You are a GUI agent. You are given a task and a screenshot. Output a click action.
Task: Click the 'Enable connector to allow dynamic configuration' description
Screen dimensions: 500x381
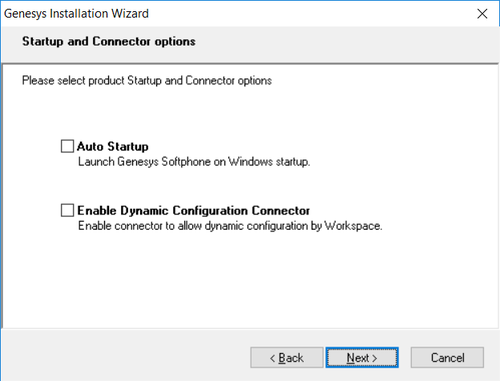pyautogui.click(x=230, y=226)
